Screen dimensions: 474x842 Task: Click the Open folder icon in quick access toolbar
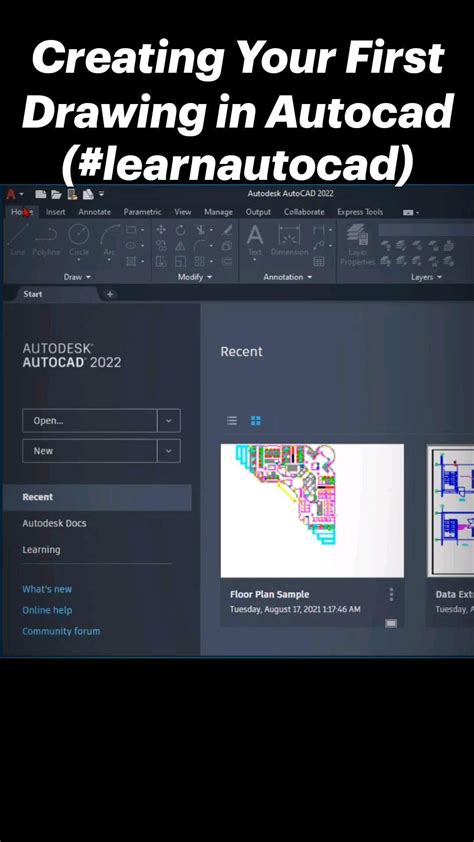click(x=56, y=194)
